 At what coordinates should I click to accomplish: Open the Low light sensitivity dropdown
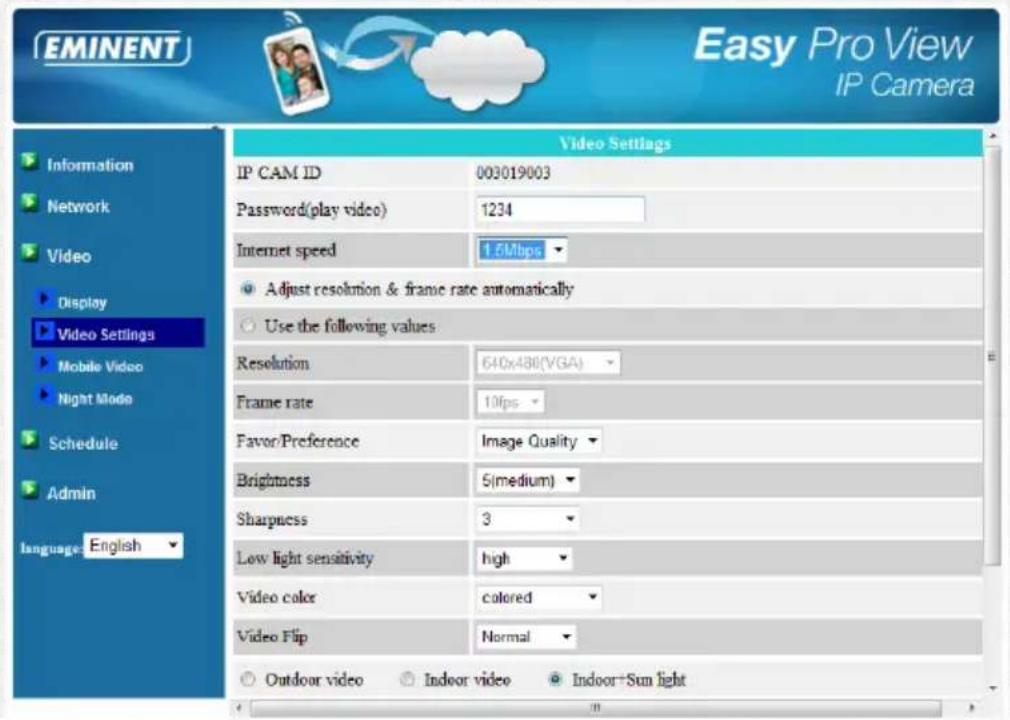[x=524, y=558]
